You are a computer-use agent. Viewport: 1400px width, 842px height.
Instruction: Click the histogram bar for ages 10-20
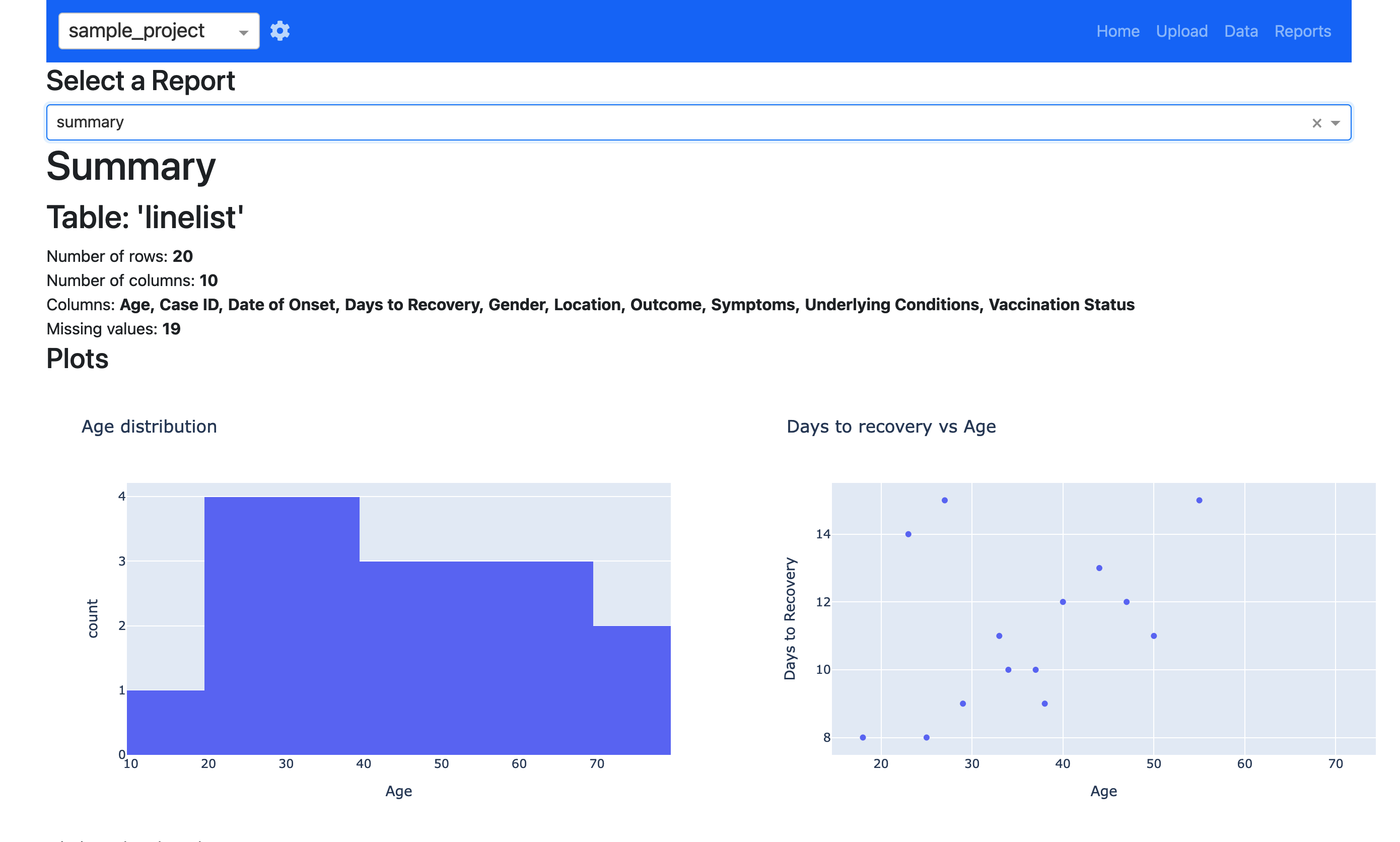click(x=166, y=722)
